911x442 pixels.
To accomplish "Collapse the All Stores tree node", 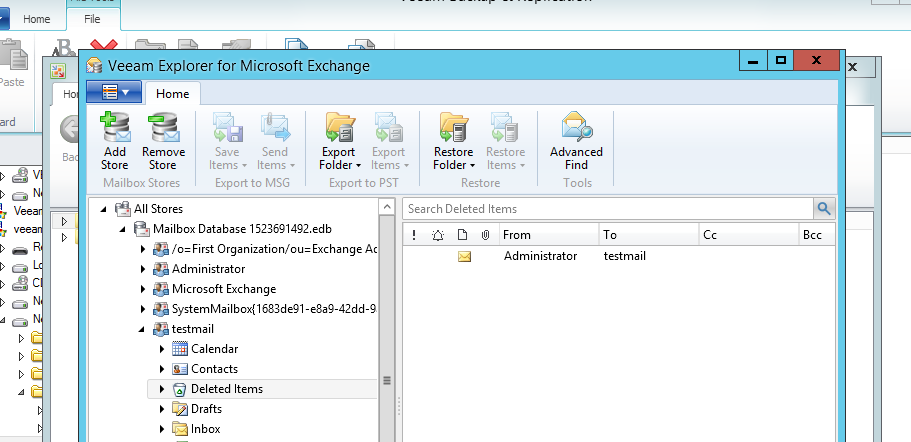I will (103, 209).
